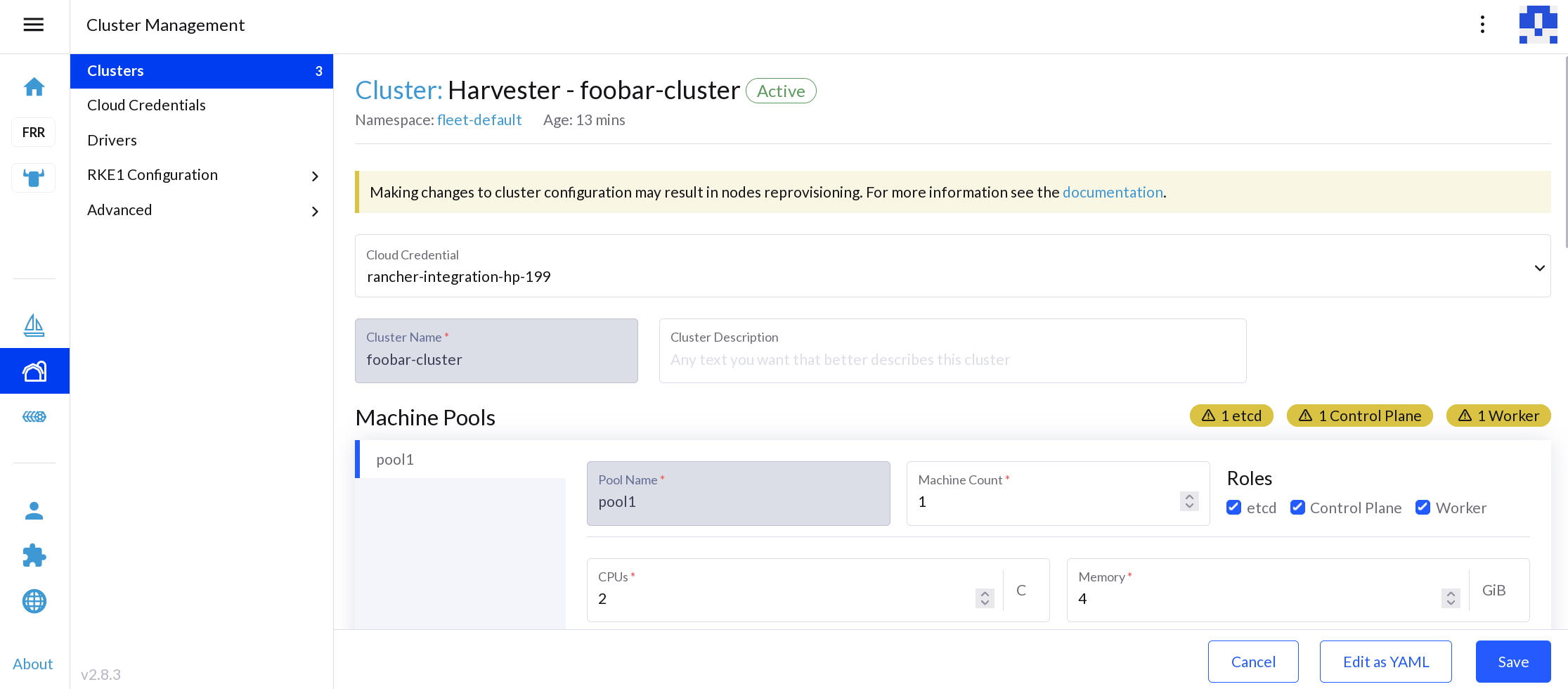The width and height of the screenshot is (1568, 689).
Task: Follow the fleet-default namespace link
Action: 479,120
